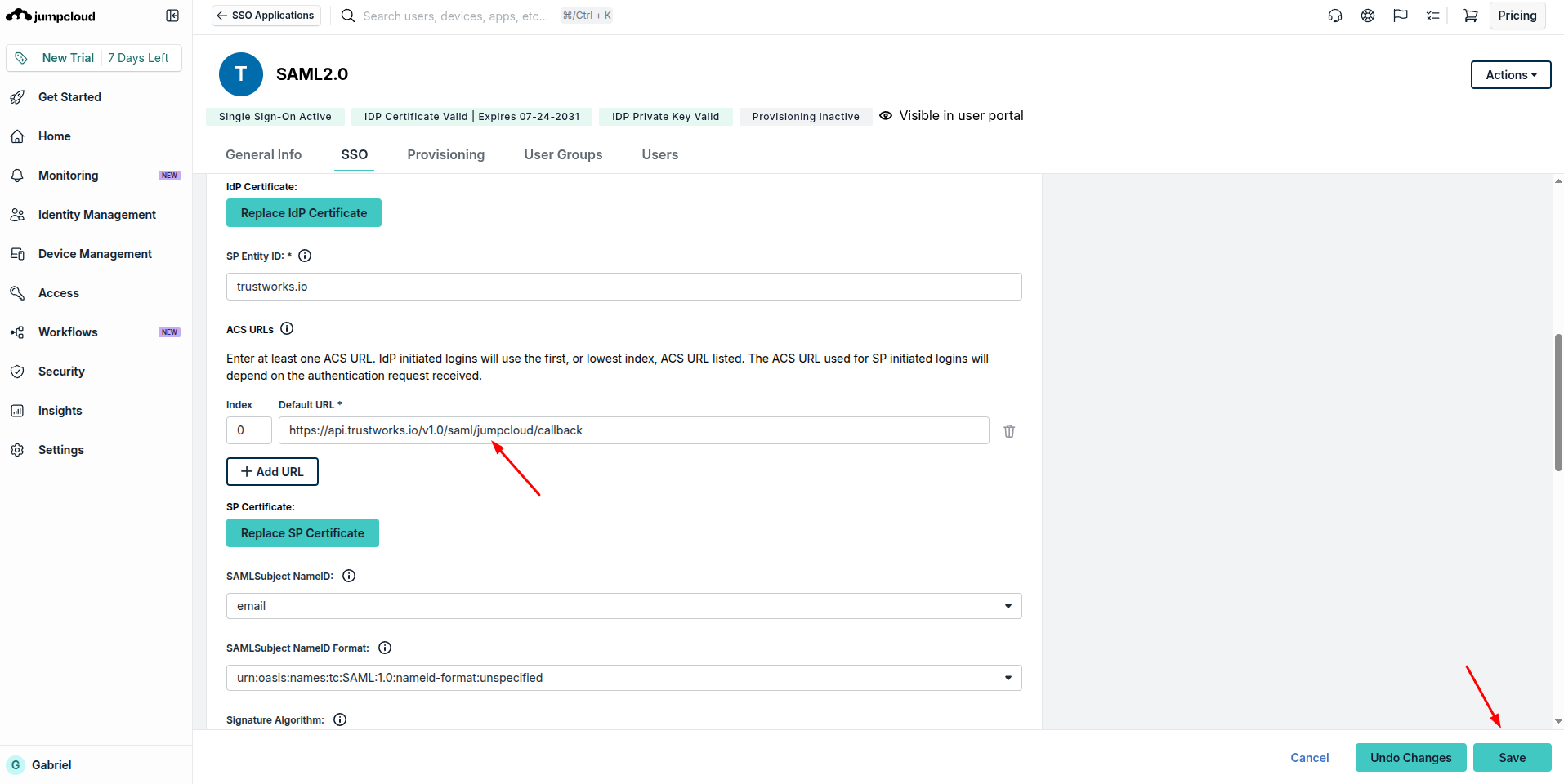Go back to SSO Applications
This screenshot has height=784, width=1564.
(x=266, y=16)
